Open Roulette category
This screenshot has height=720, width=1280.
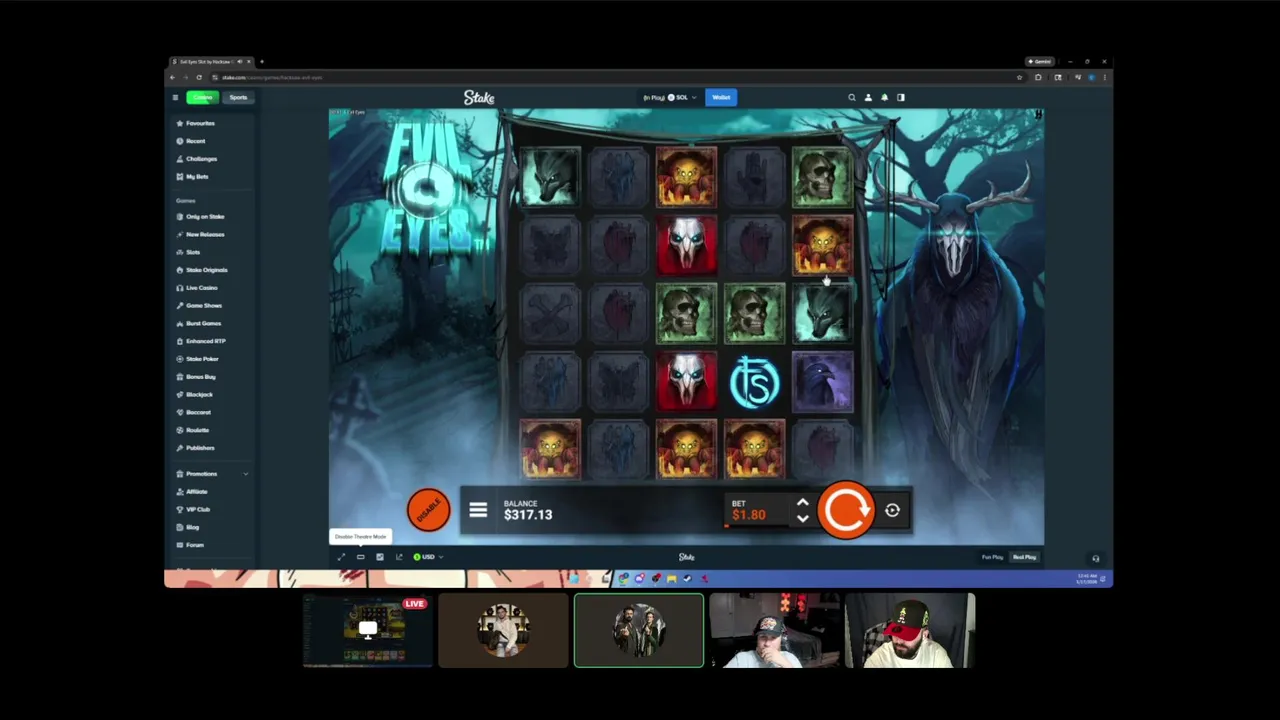(193, 430)
